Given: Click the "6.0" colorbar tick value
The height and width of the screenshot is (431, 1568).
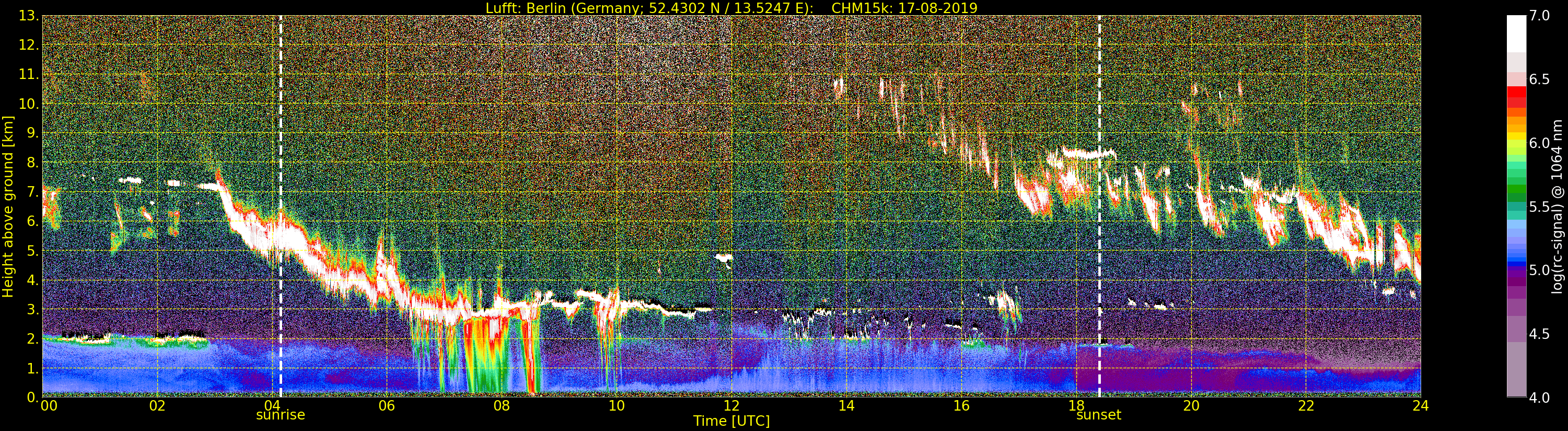Looking at the screenshot, I should 1539,143.
